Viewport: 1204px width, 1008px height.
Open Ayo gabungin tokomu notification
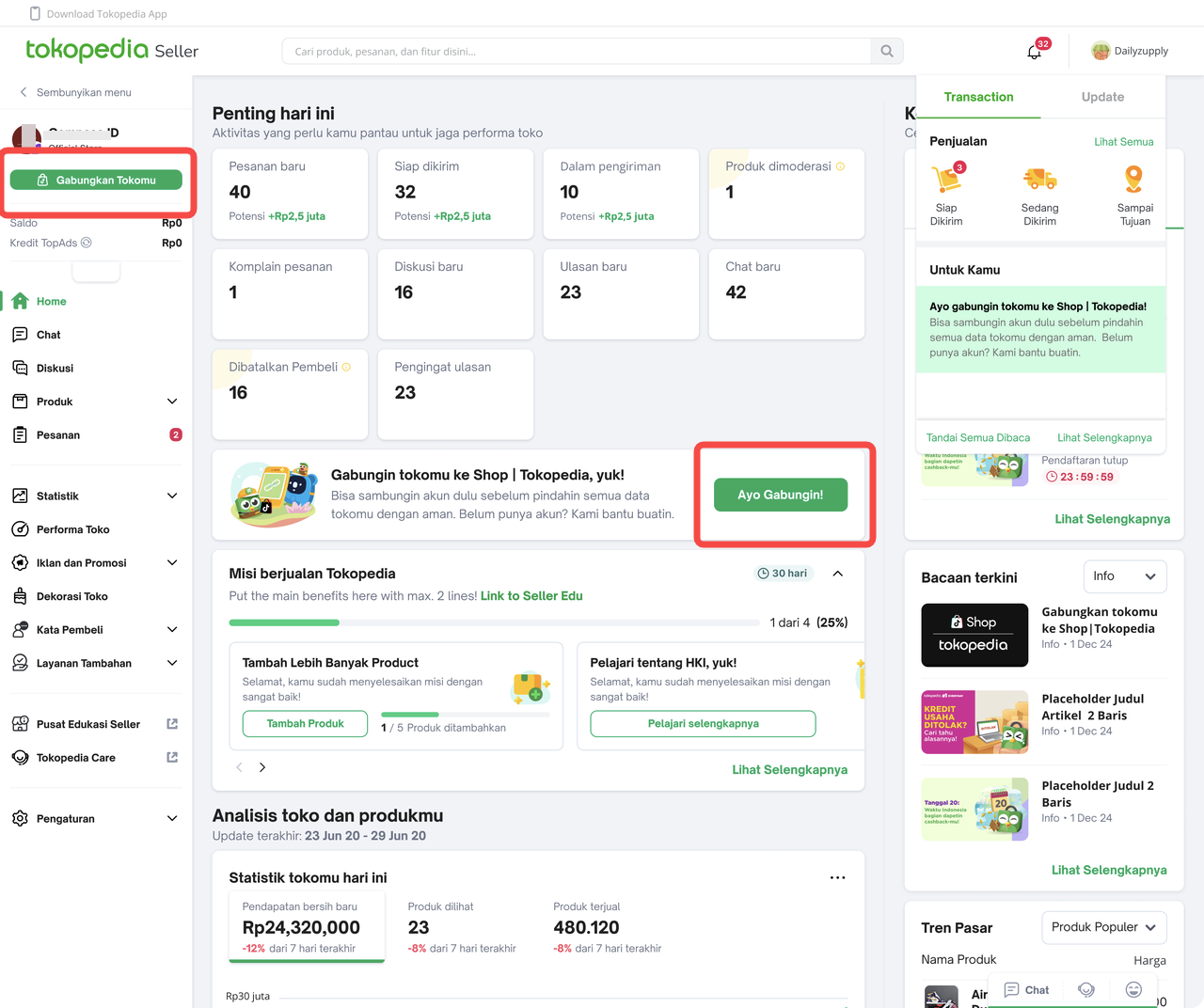pos(1041,329)
